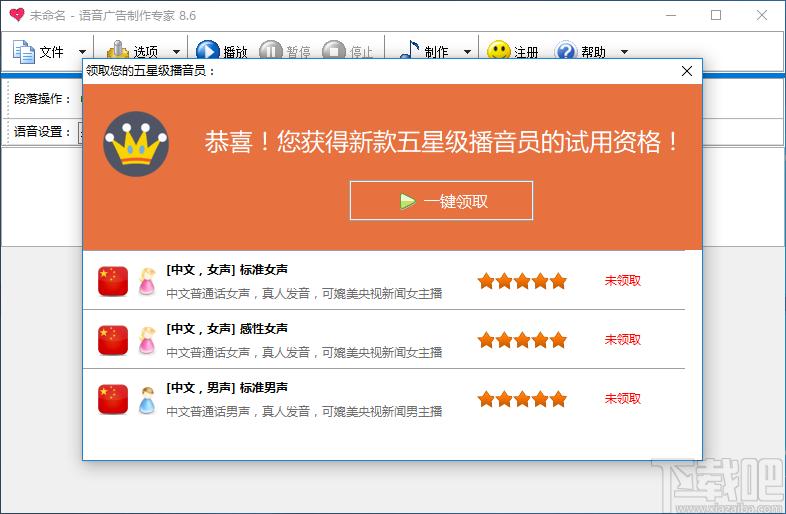Expand the 制作 dropdown arrow

(x=468, y=52)
